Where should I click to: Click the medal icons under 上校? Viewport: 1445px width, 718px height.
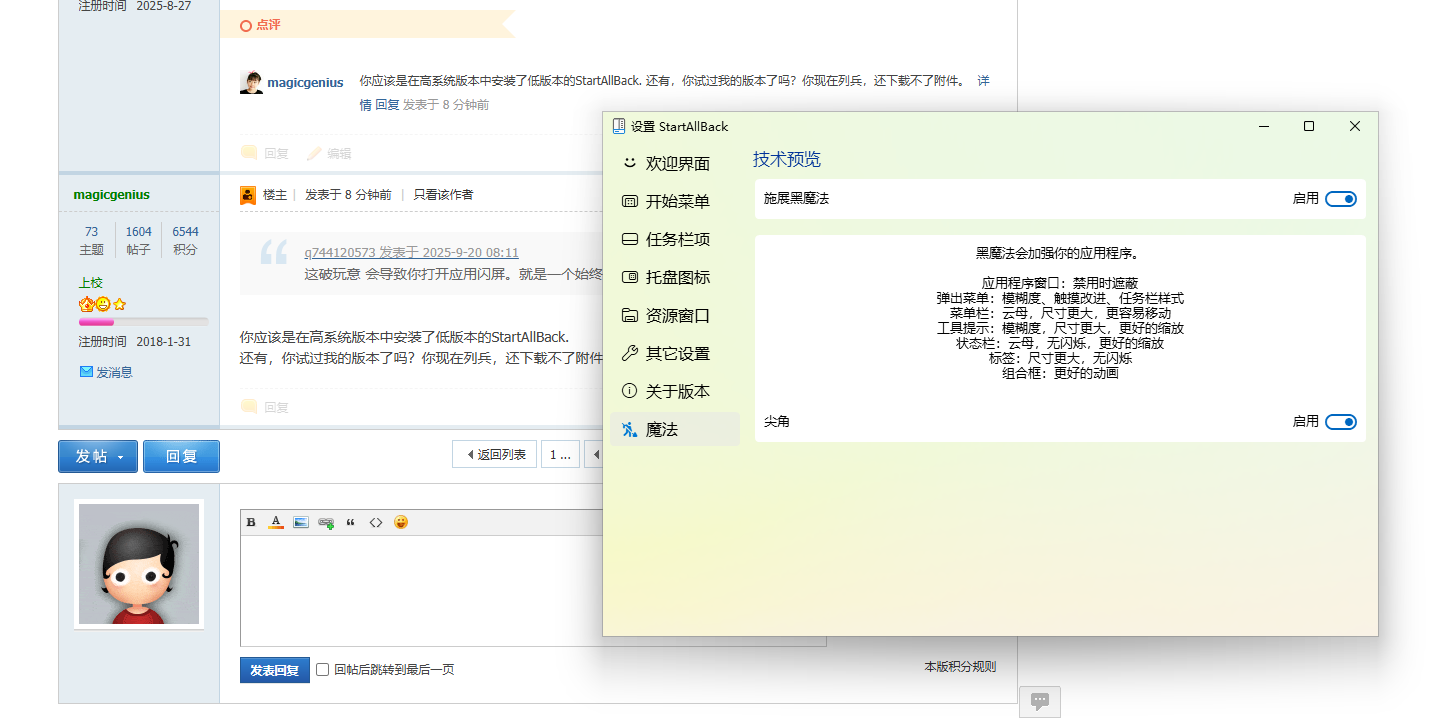click(103, 304)
